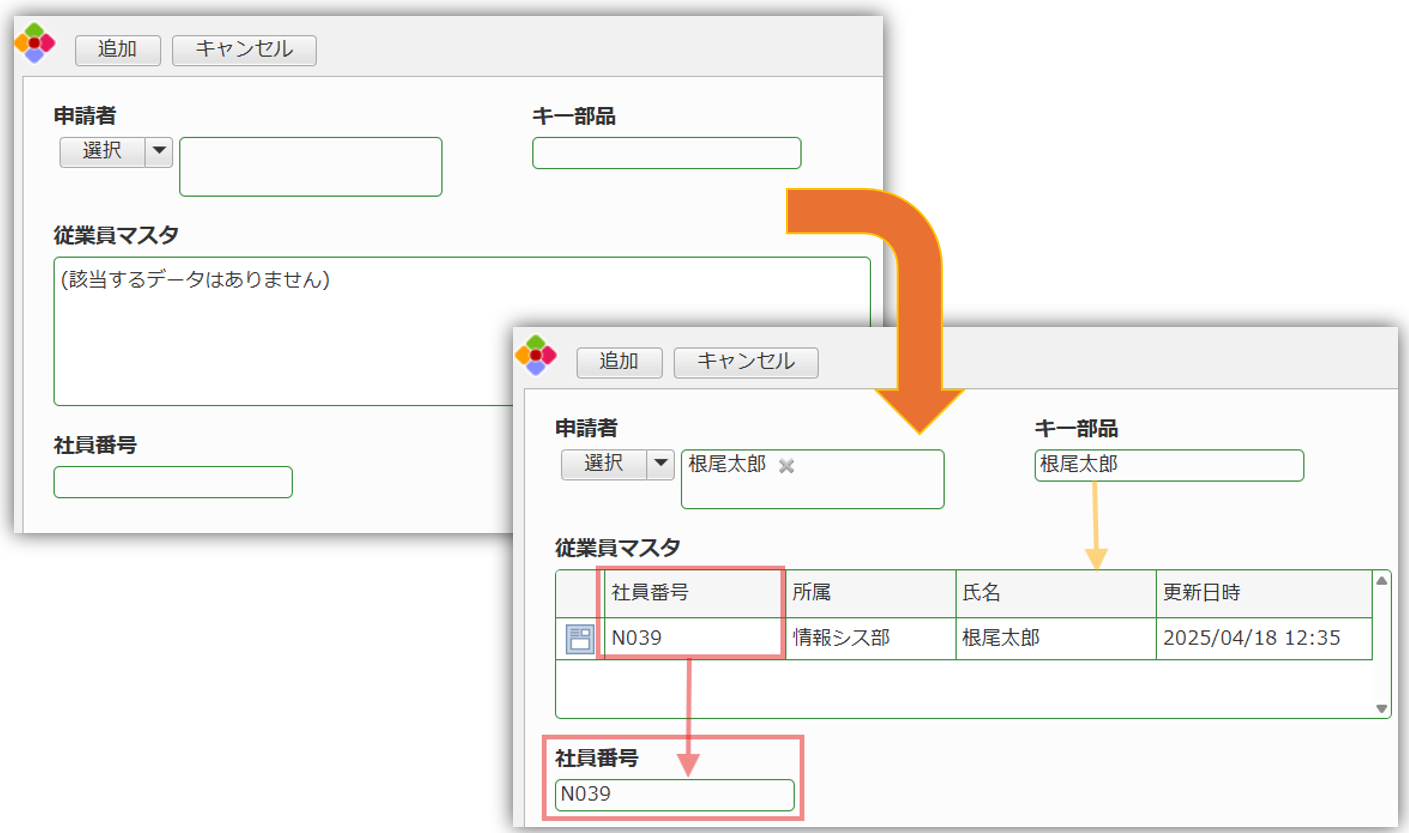
Task: Click 選択 button in the back window
Action: 102,152
